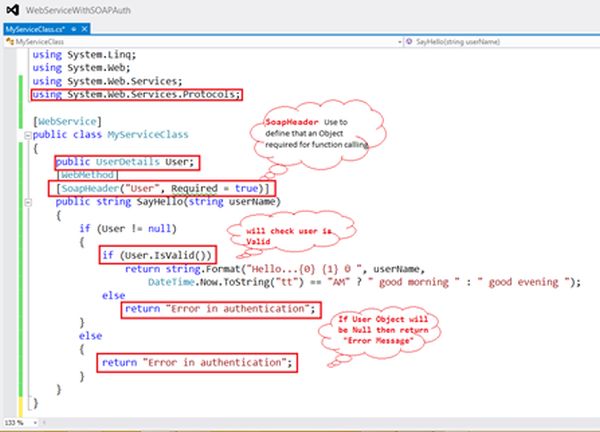
Task: Collapse the SayHello method outline region
Action: tap(28, 202)
